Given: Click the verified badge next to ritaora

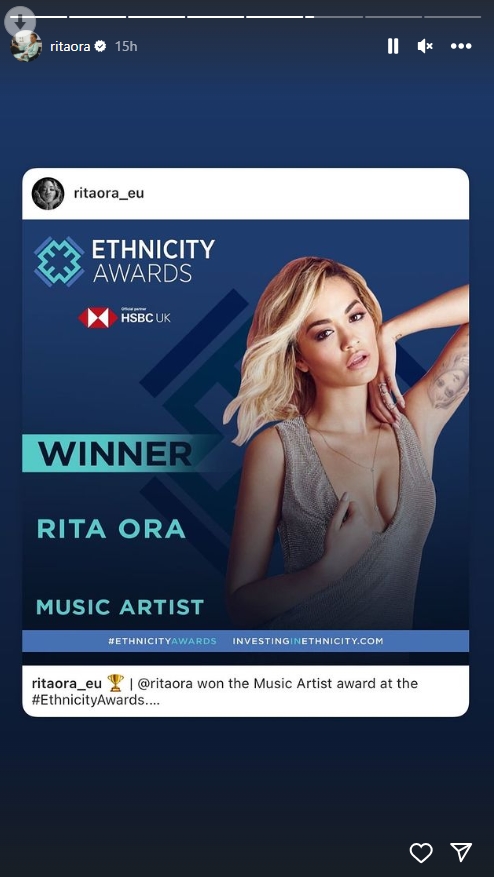Looking at the screenshot, I should point(100,46).
